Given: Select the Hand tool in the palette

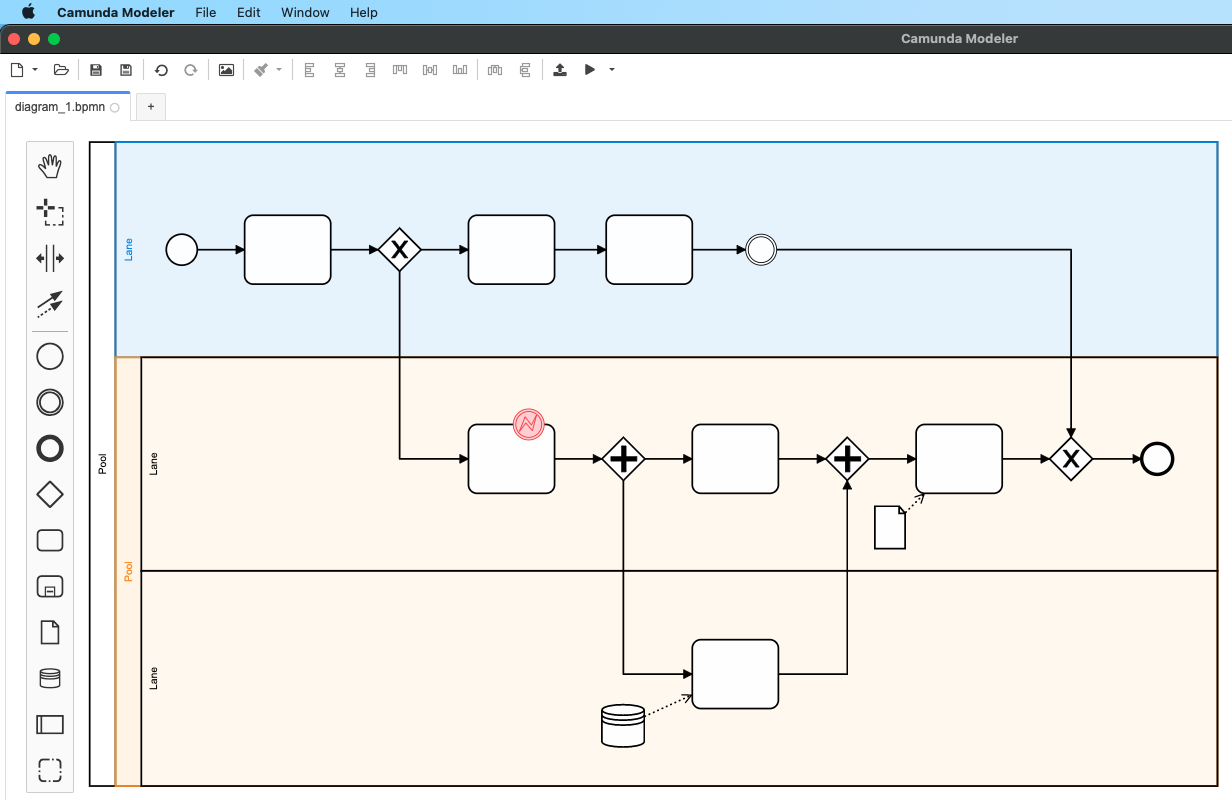Looking at the screenshot, I should click(x=50, y=166).
